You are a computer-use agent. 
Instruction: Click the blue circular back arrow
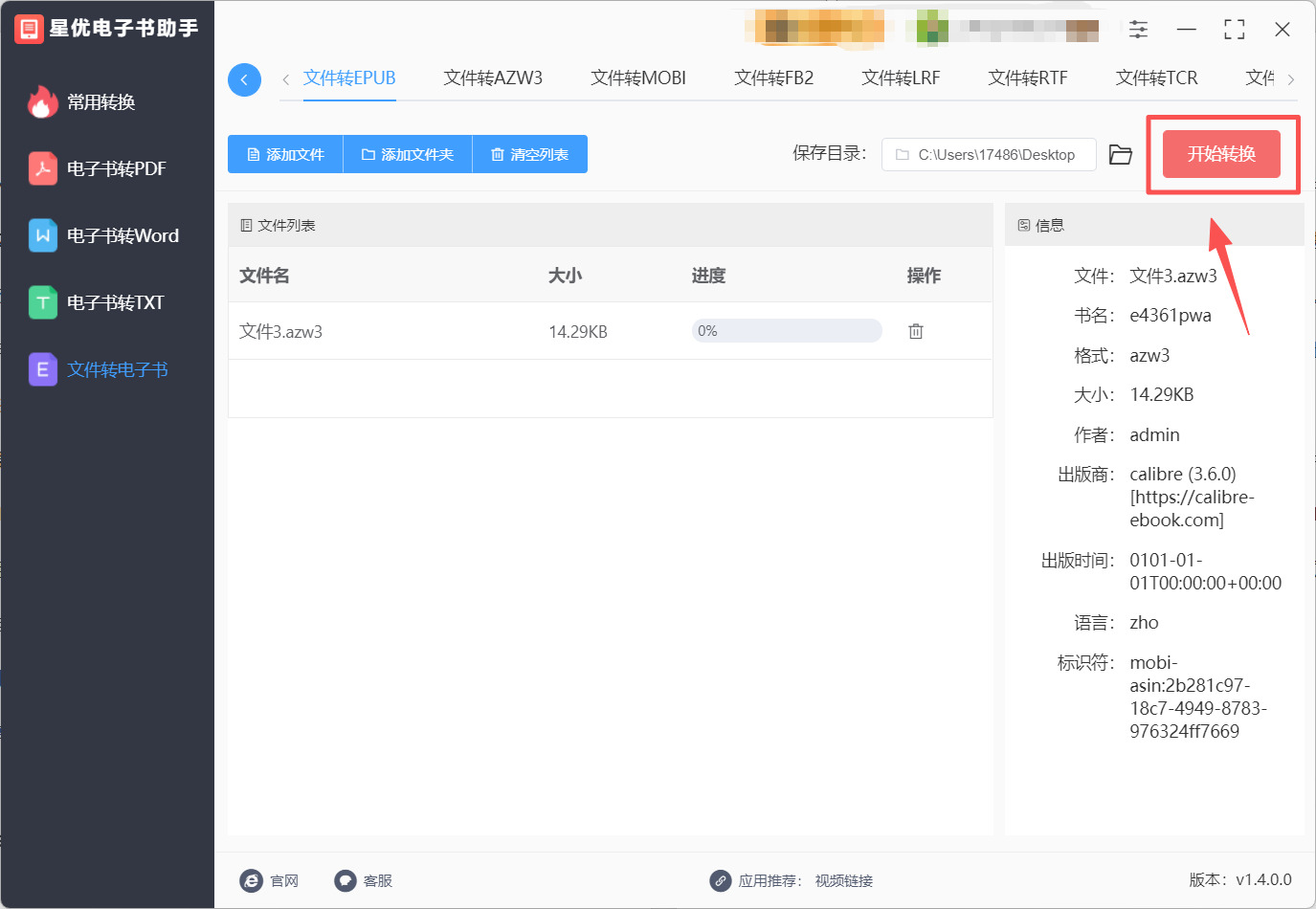click(244, 79)
